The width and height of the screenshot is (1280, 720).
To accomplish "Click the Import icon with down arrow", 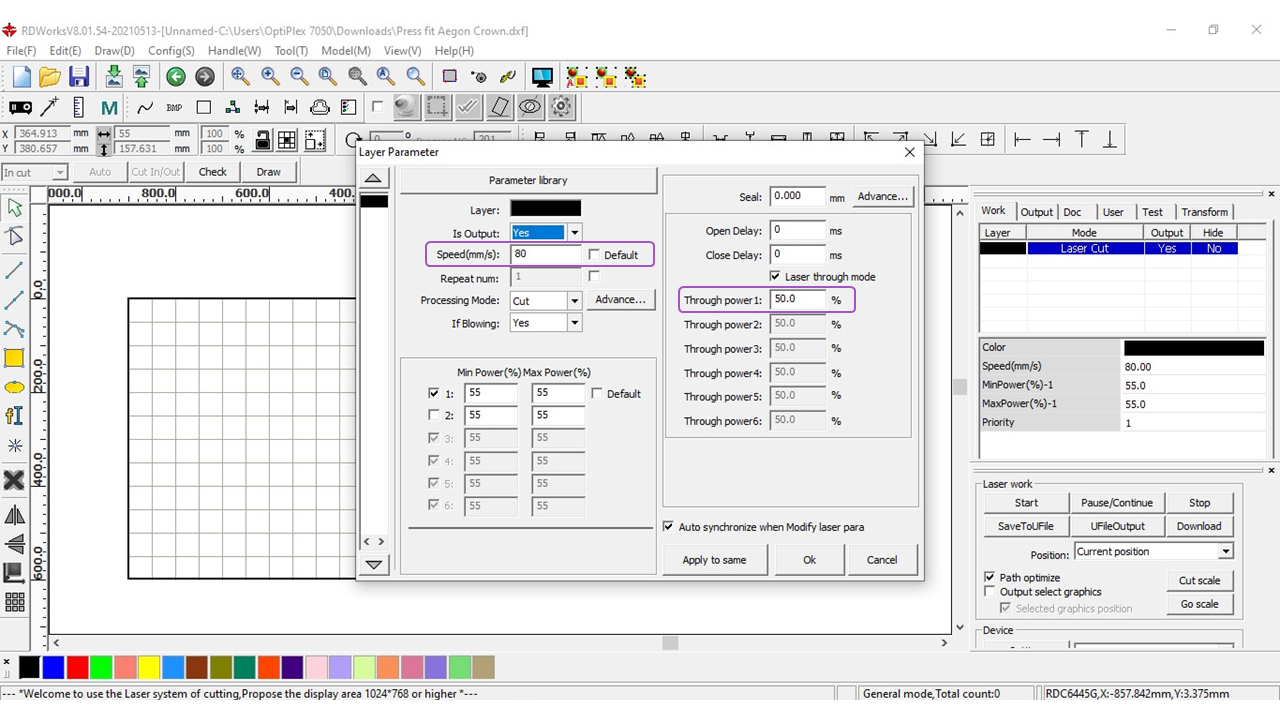I will pos(114,77).
